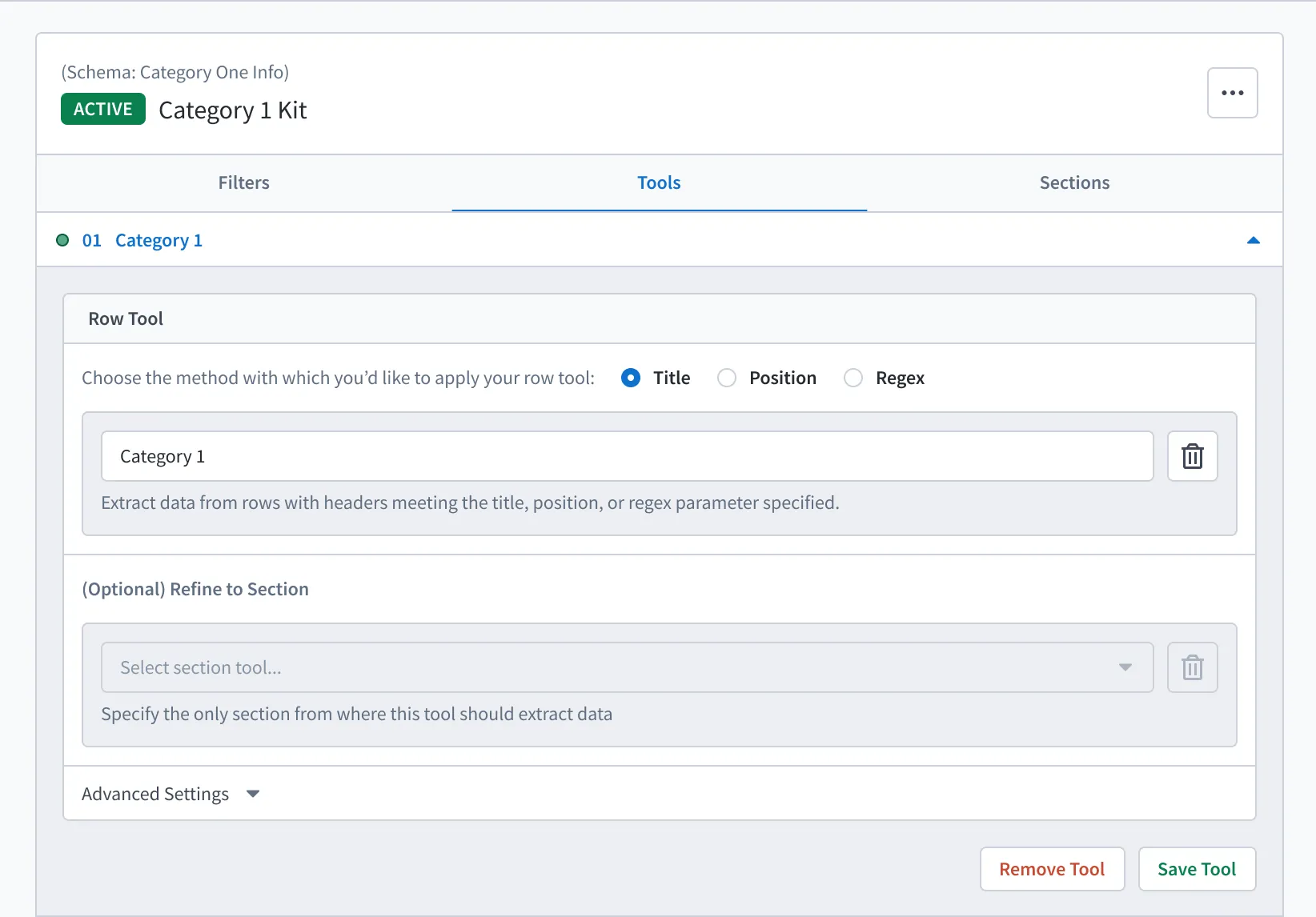Click the 01 Category 1 tool link
Screen dimensions: 1316x917
(x=142, y=240)
